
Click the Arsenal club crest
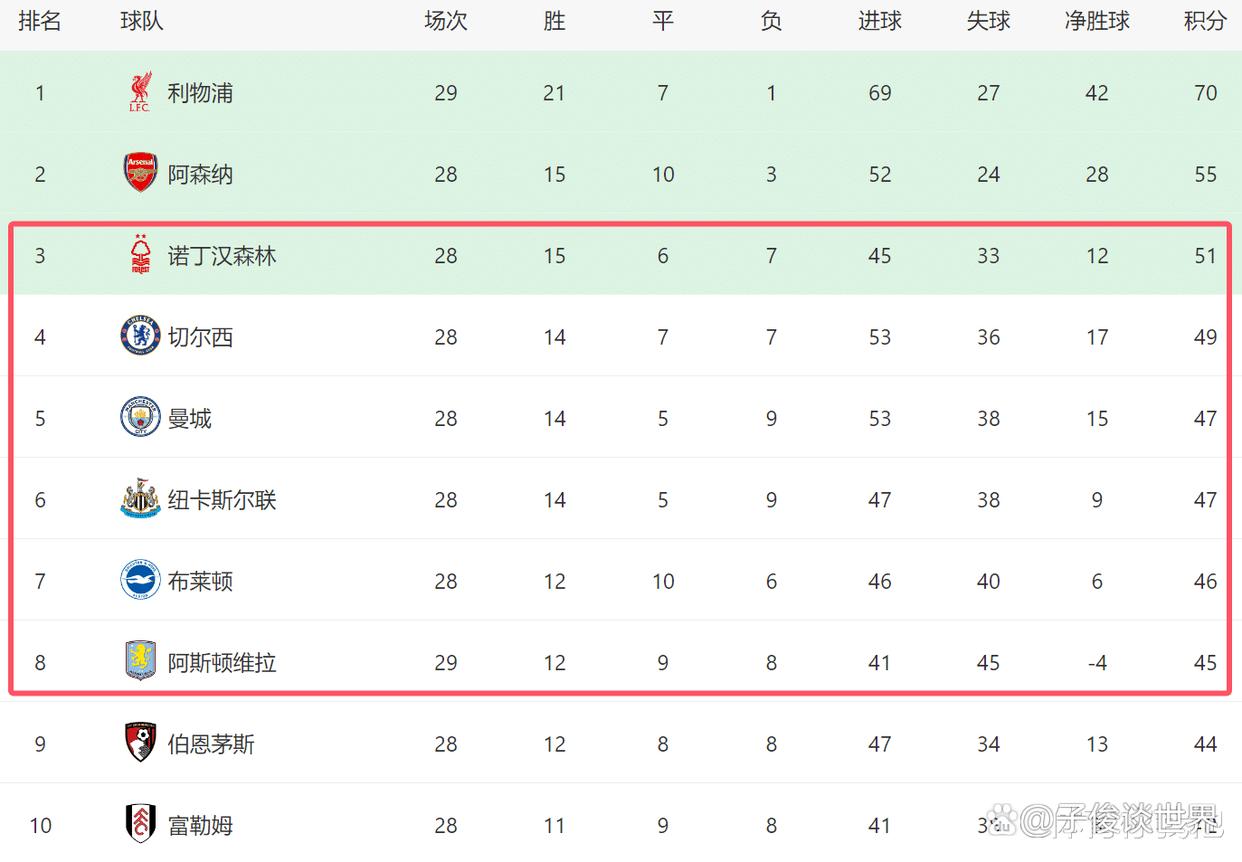140,174
